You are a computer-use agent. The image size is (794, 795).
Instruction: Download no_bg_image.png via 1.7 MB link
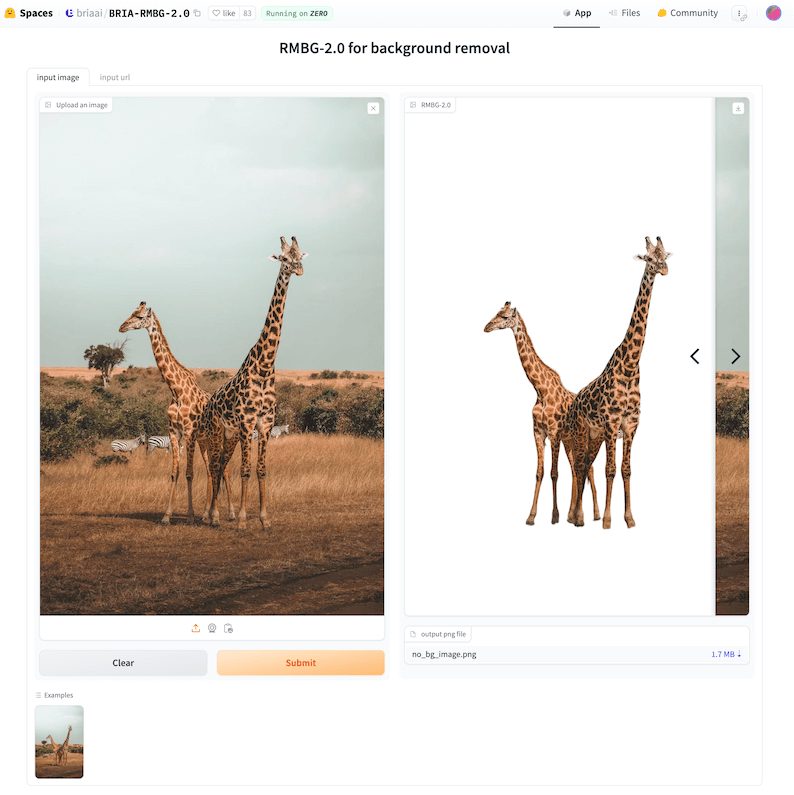click(726, 654)
